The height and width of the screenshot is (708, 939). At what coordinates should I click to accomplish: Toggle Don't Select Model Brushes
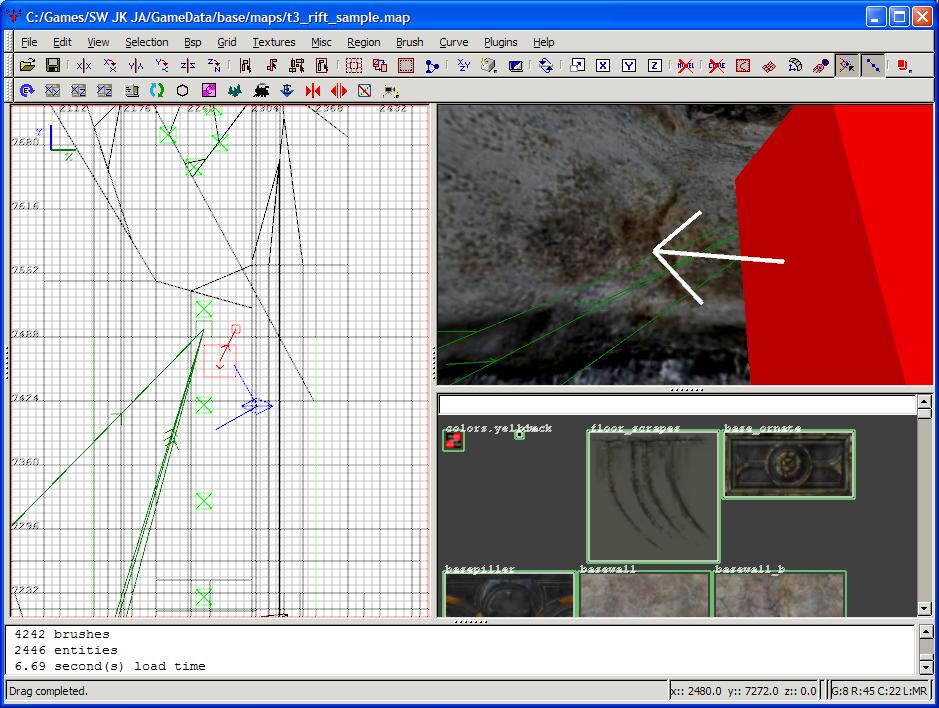click(686, 65)
